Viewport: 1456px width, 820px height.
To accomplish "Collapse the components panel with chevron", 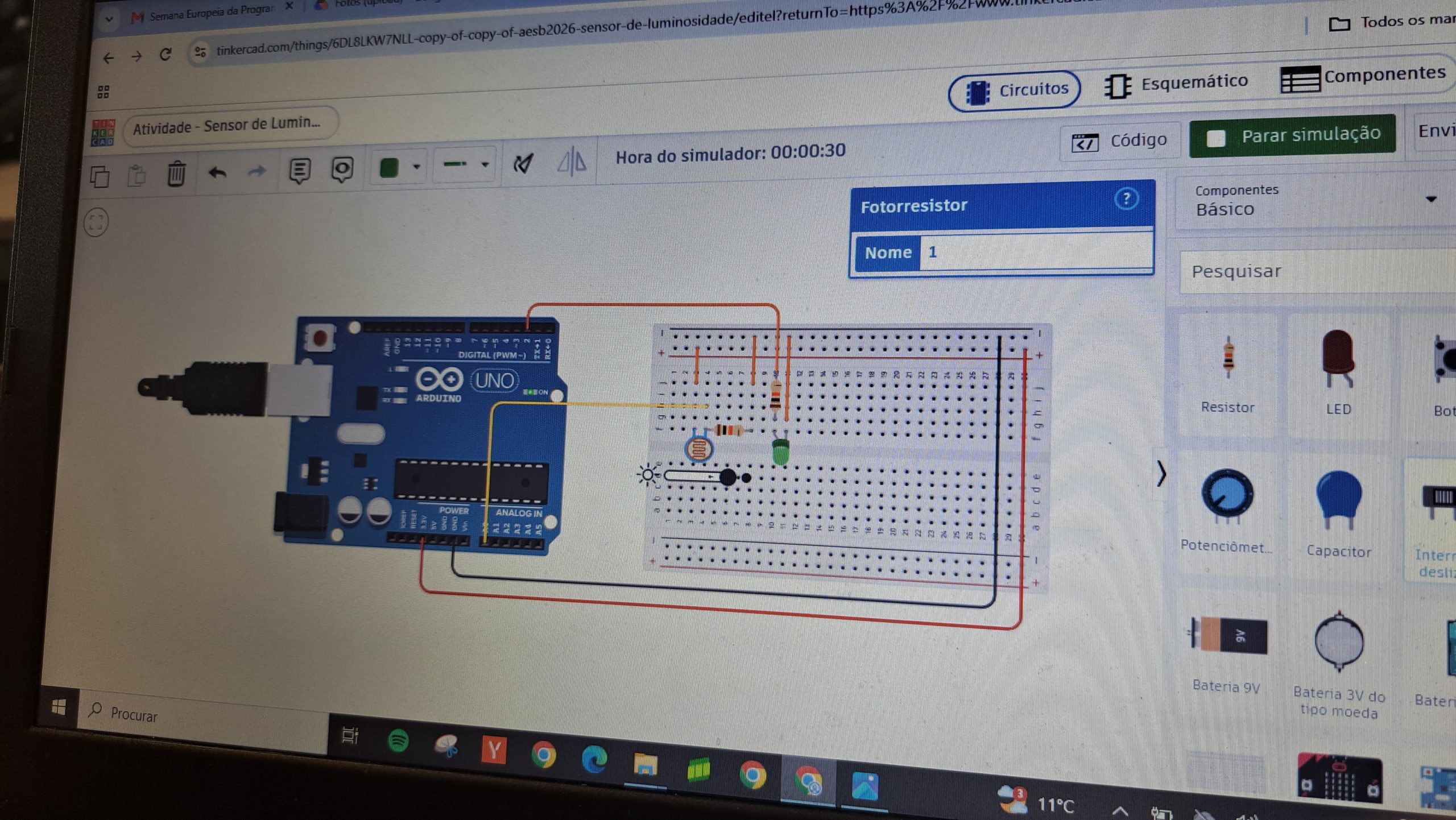I will (1161, 474).
